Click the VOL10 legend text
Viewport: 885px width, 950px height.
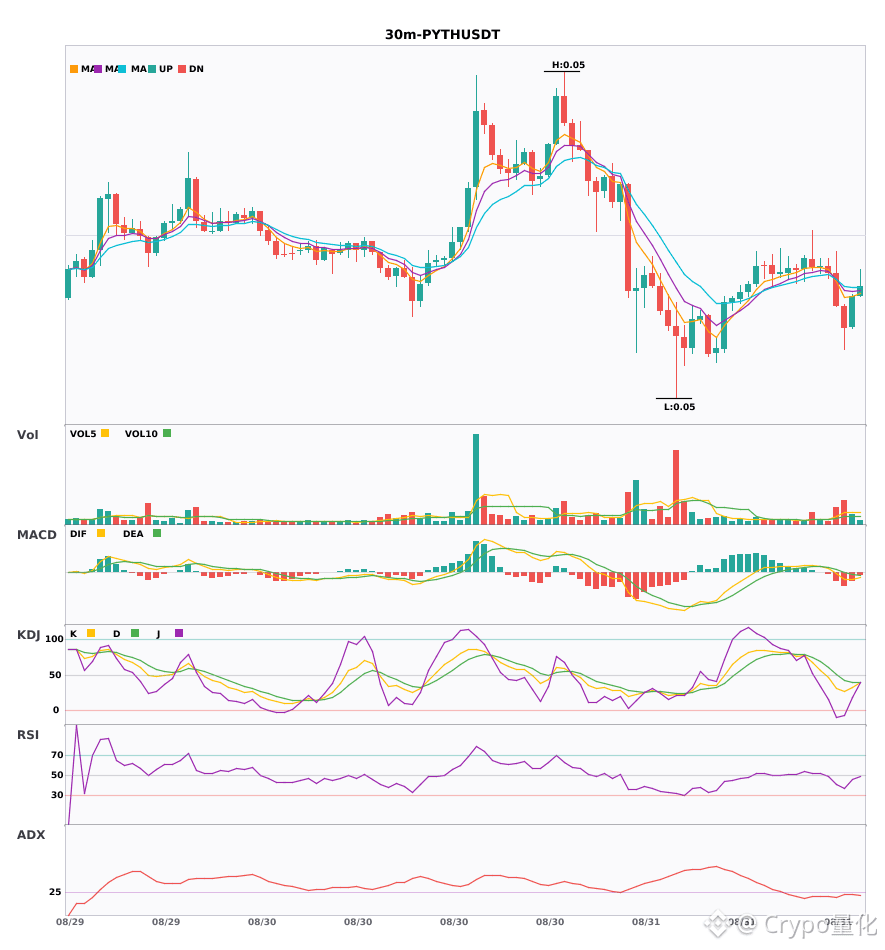pos(141,434)
